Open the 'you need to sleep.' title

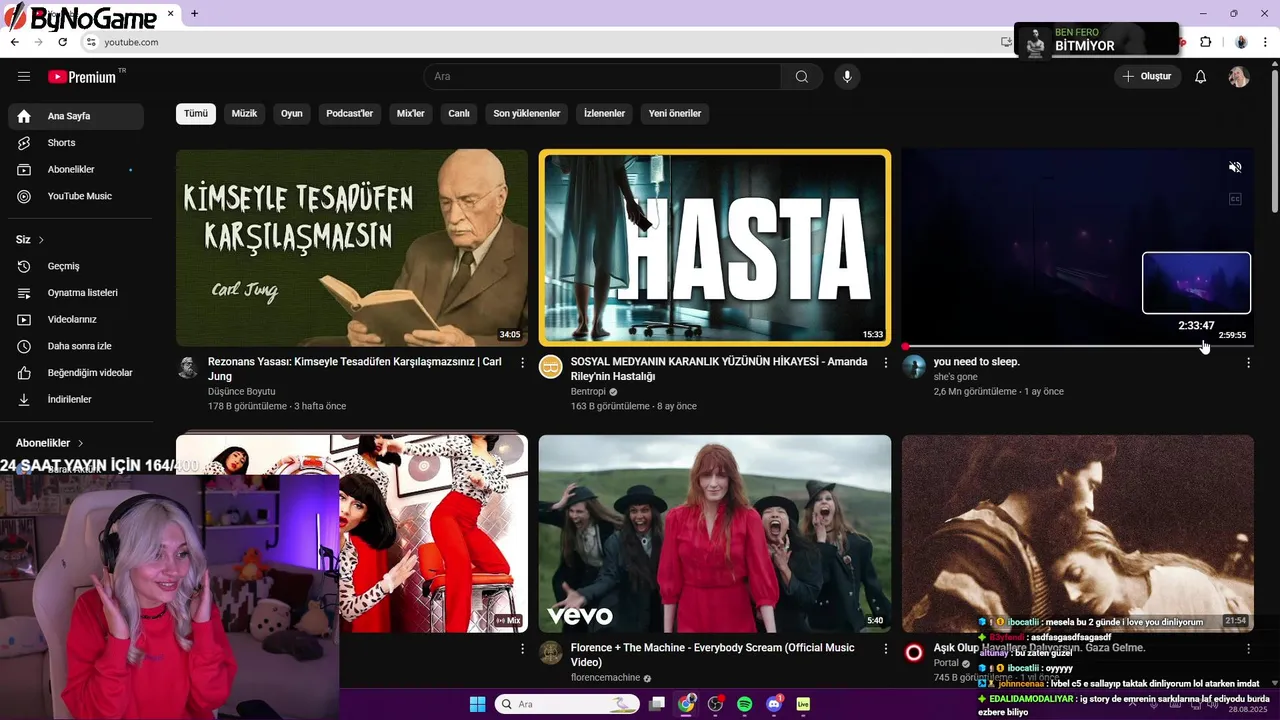click(977, 362)
